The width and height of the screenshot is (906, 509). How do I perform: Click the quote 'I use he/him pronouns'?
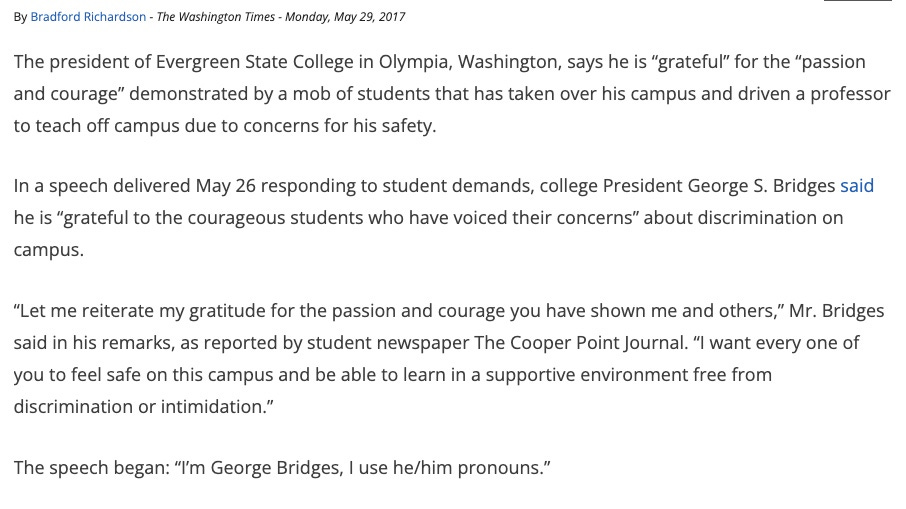pyautogui.click(x=446, y=467)
